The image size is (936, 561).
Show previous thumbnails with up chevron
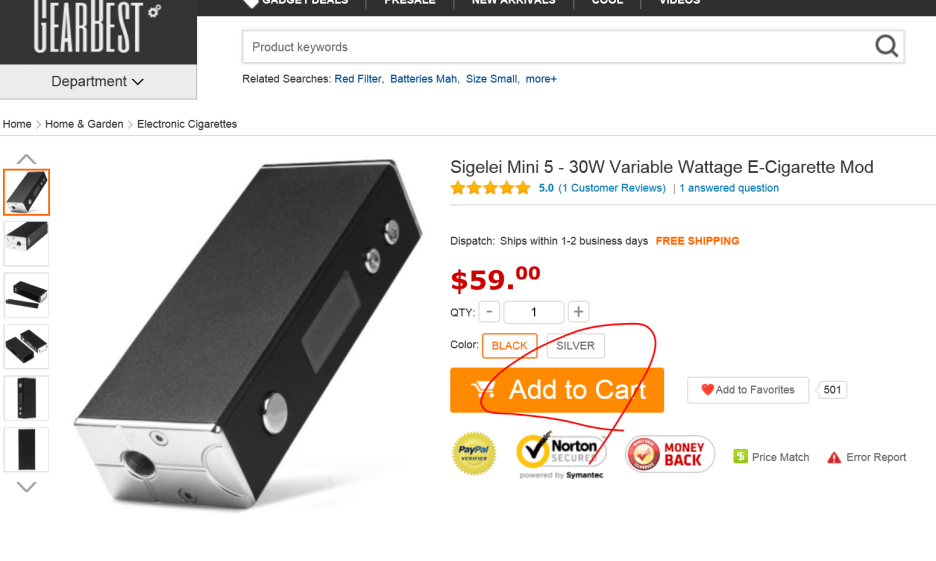click(x=26, y=159)
